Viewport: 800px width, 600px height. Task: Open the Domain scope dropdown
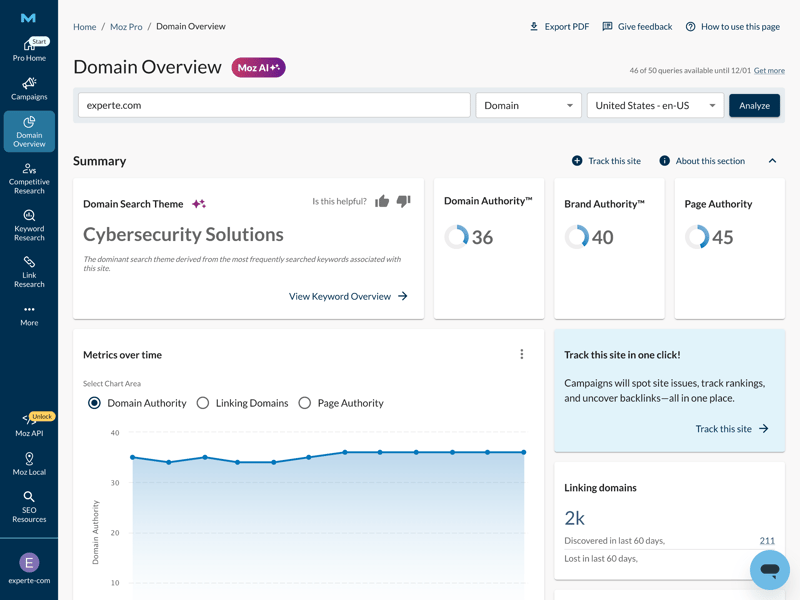point(528,105)
